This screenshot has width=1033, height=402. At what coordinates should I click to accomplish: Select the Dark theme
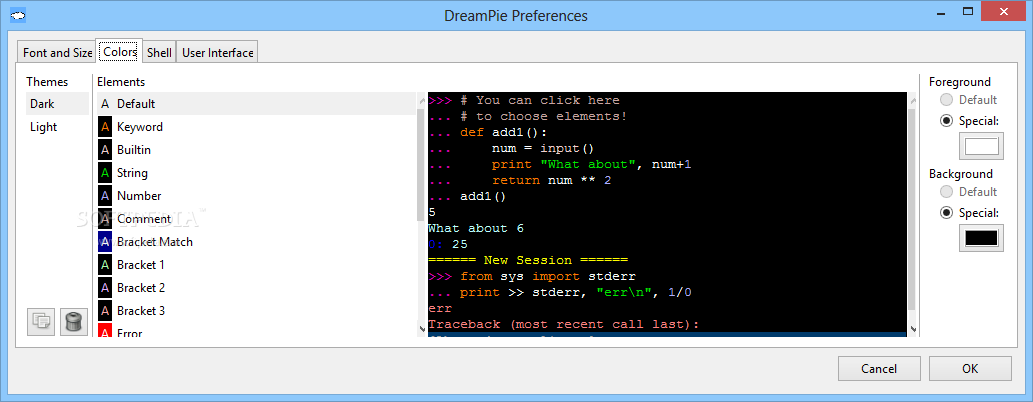pyautogui.click(x=57, y=103)
